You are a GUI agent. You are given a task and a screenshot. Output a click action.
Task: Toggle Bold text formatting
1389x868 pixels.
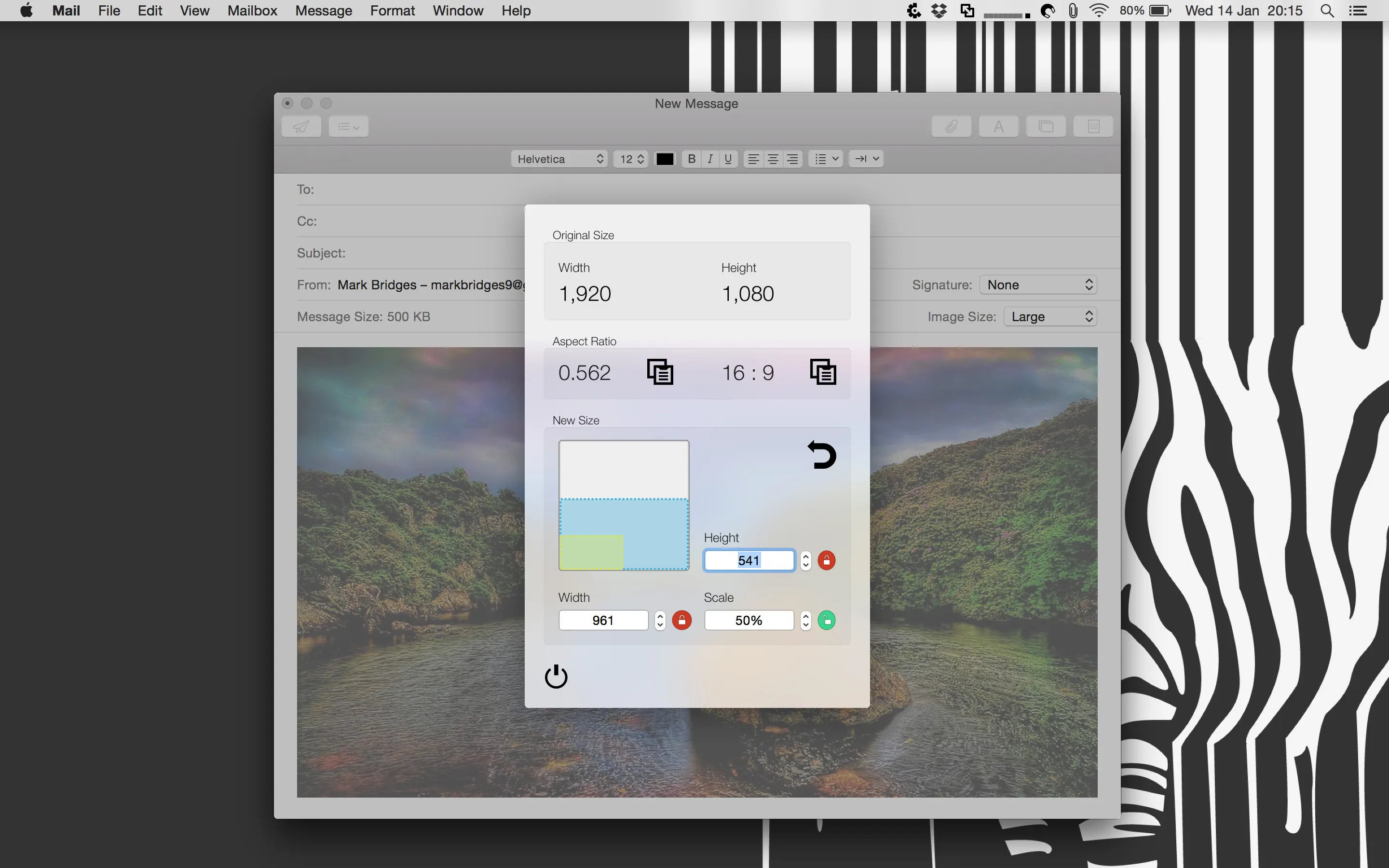692,159
